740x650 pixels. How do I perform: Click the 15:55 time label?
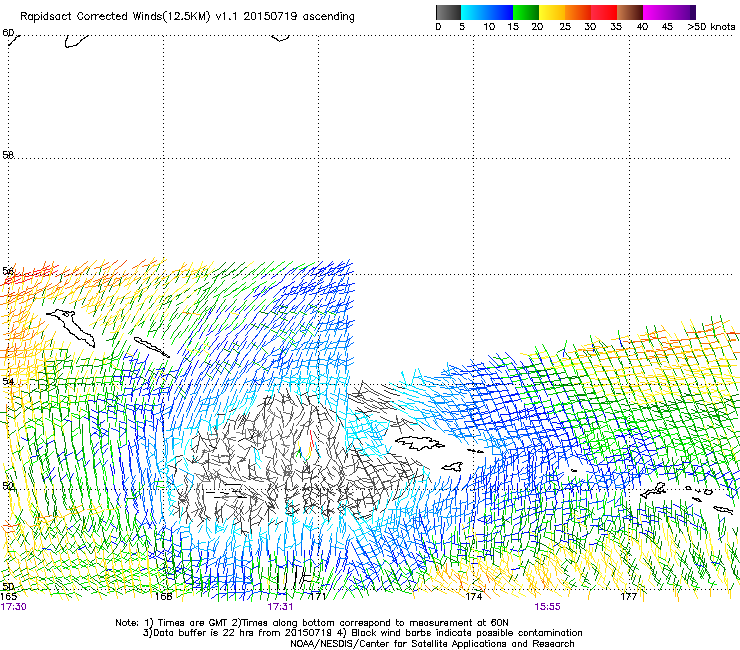click(547, 607)
